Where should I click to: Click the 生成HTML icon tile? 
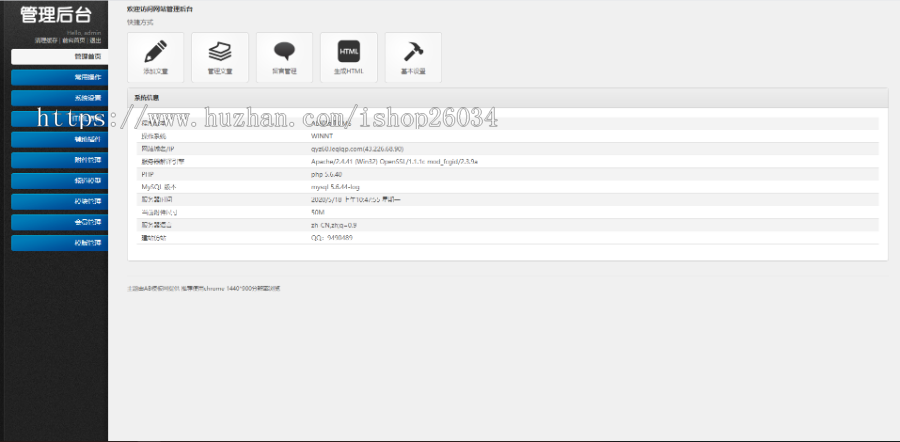pos(349,57)
